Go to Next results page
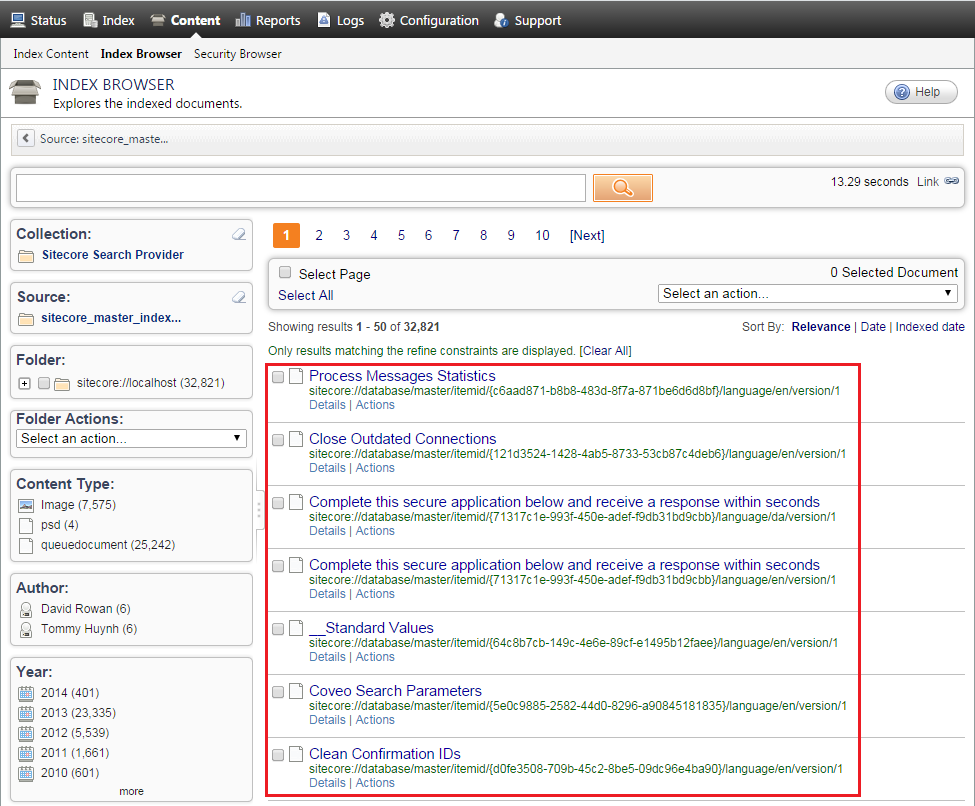 (586, 235)
